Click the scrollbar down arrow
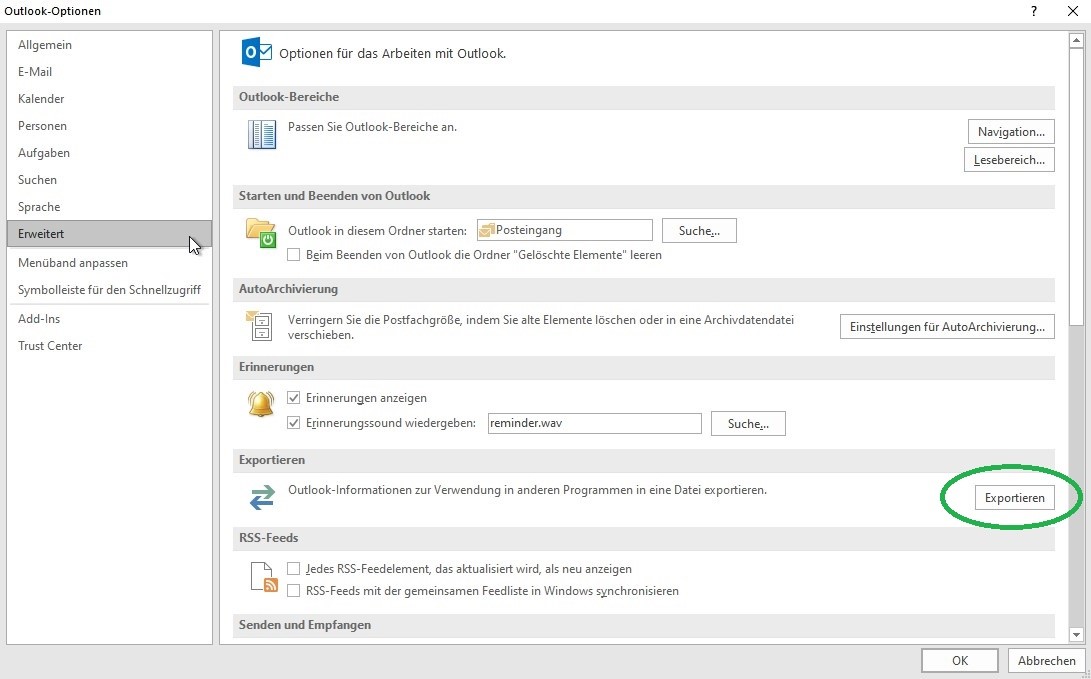The image size is (1091, 679). [1076, 634]
